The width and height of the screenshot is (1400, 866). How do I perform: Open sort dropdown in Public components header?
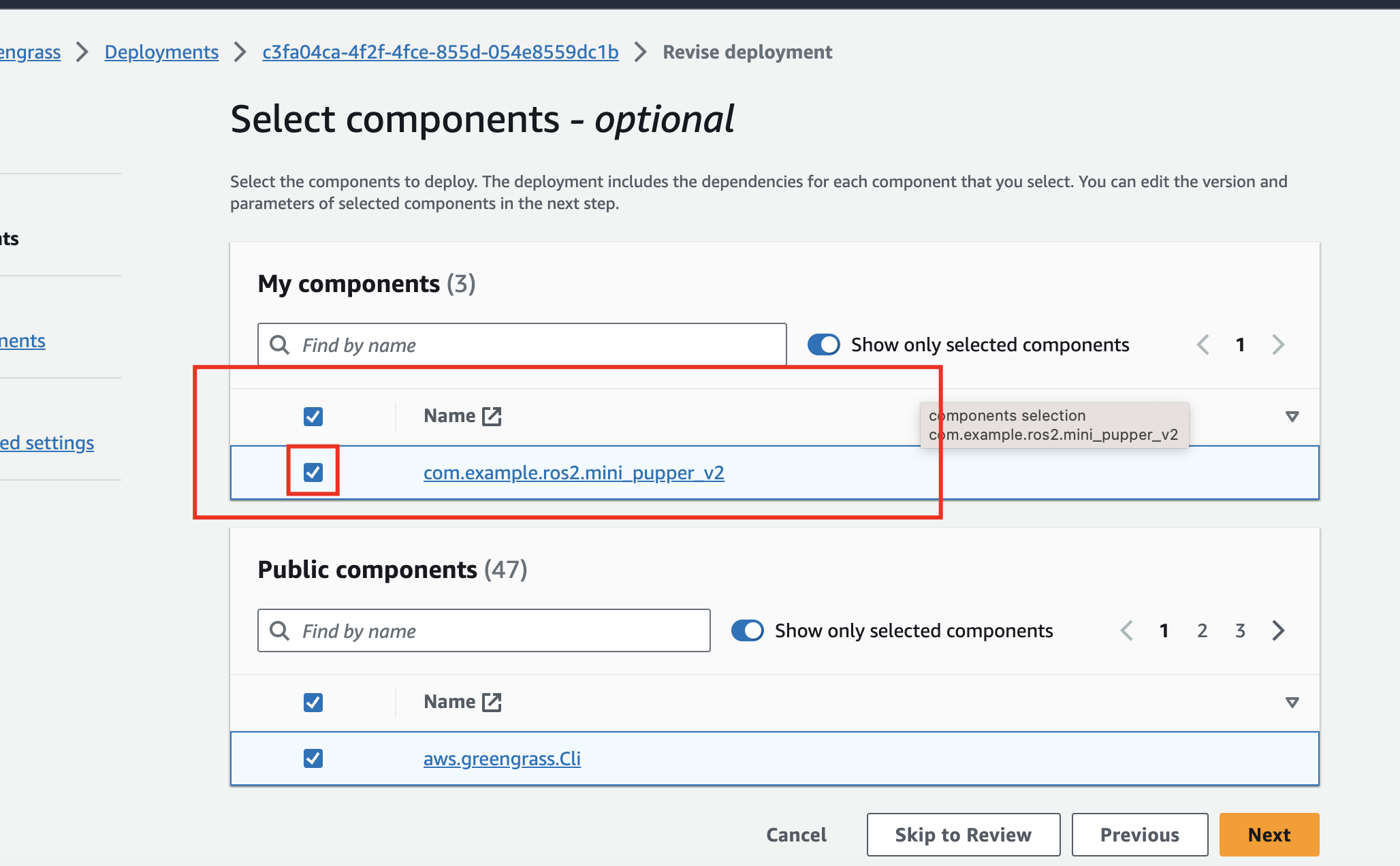[x=1292, y=702]
